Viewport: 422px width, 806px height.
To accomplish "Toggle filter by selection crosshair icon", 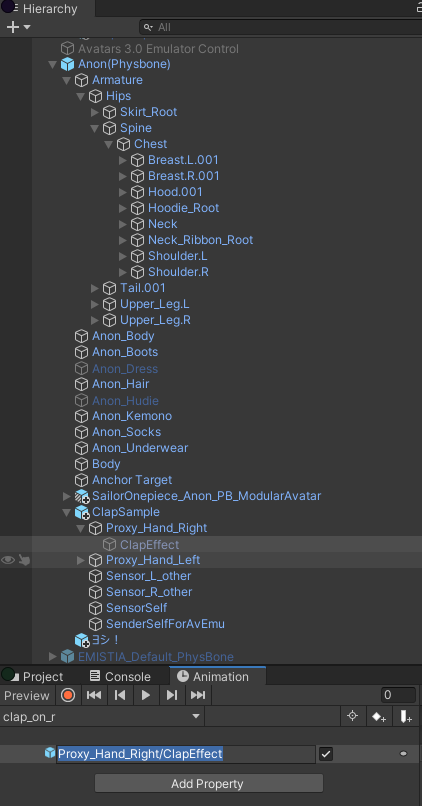I will point(353,717).
